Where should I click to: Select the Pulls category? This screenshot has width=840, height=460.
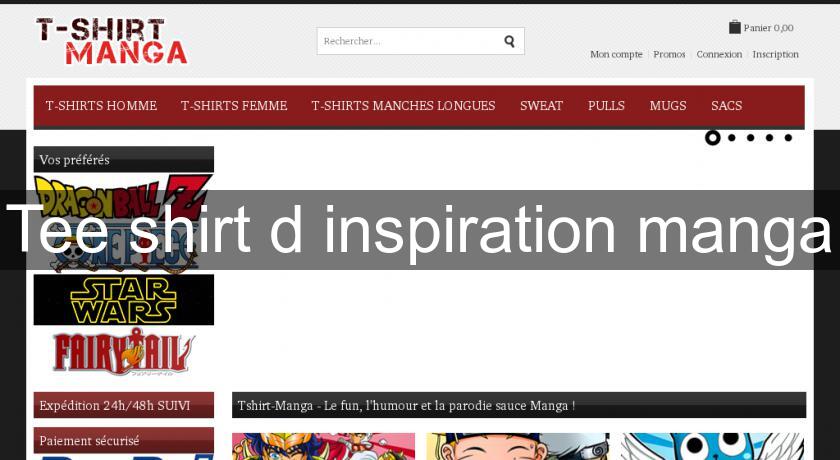click(x=606, y=105)
